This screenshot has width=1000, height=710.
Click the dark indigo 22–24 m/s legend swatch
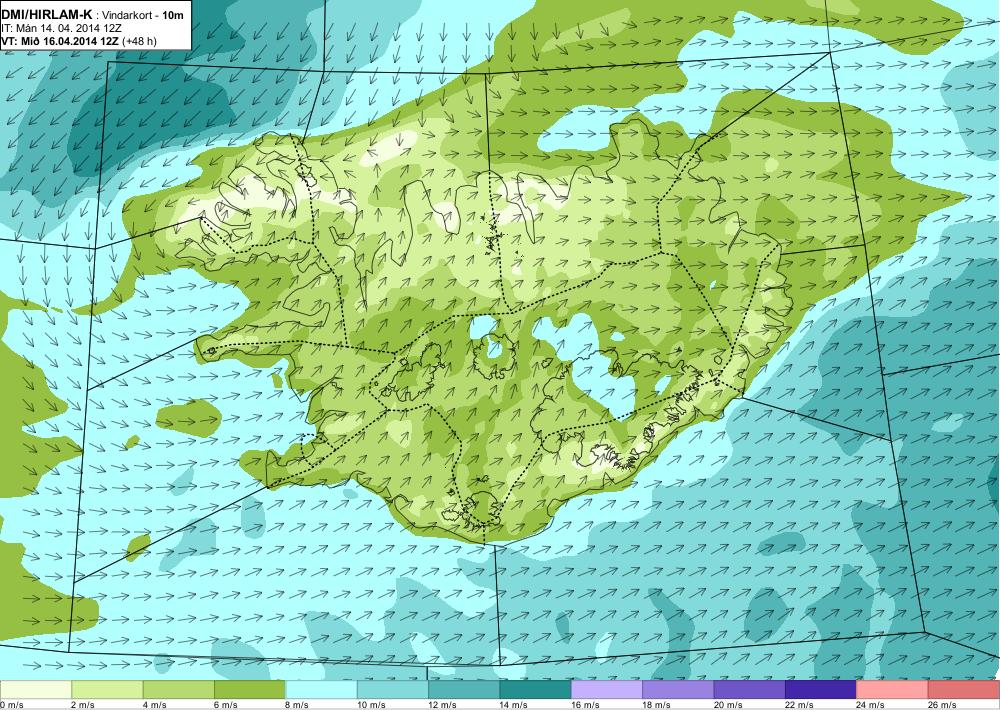pos(821,690)
